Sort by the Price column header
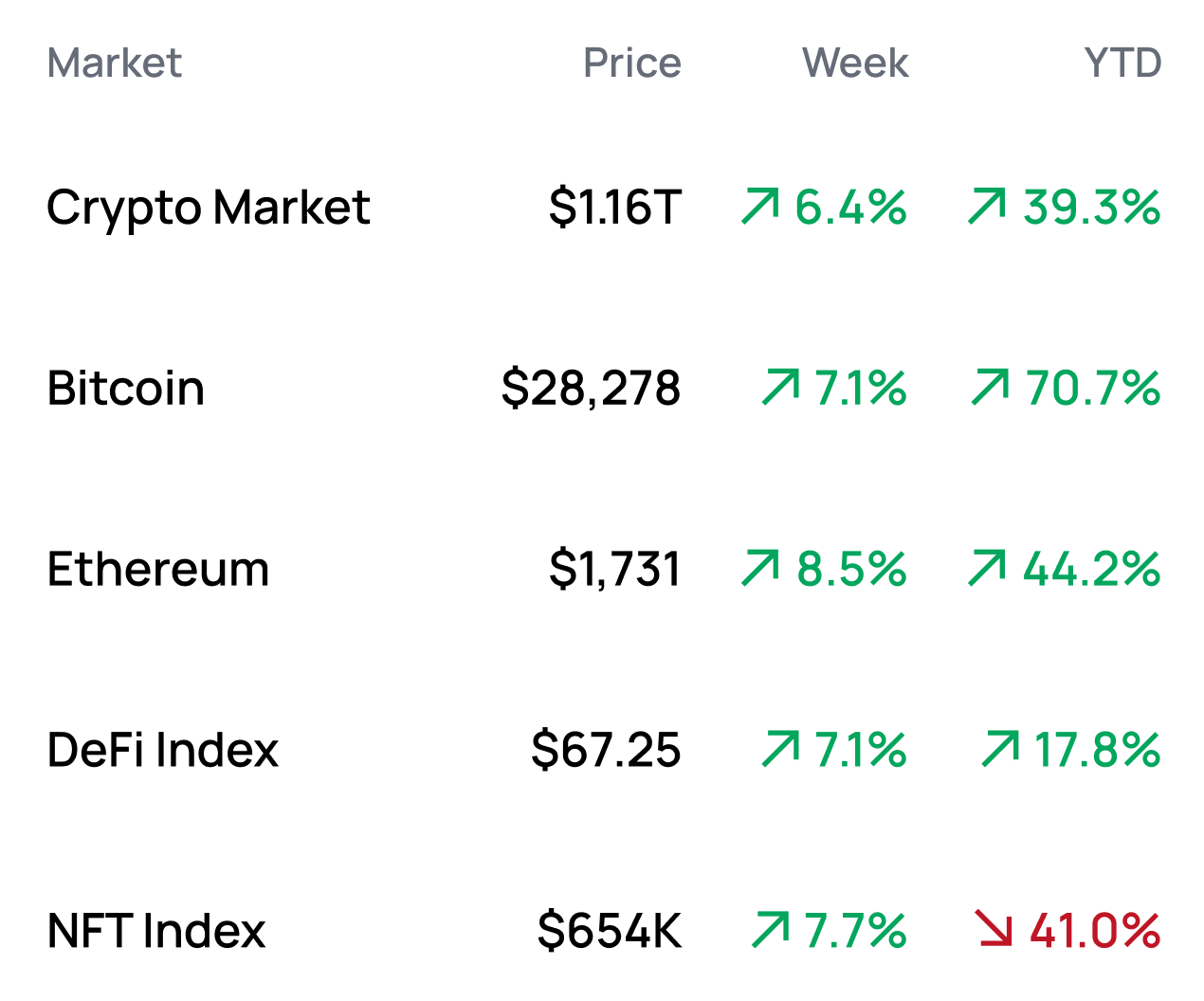The width and height of the screenshot is (1204, 1001). tap(631, 64)
